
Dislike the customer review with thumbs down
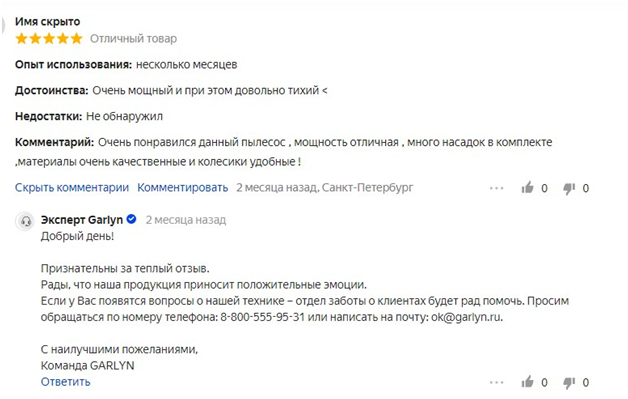[x=569, y=188]
